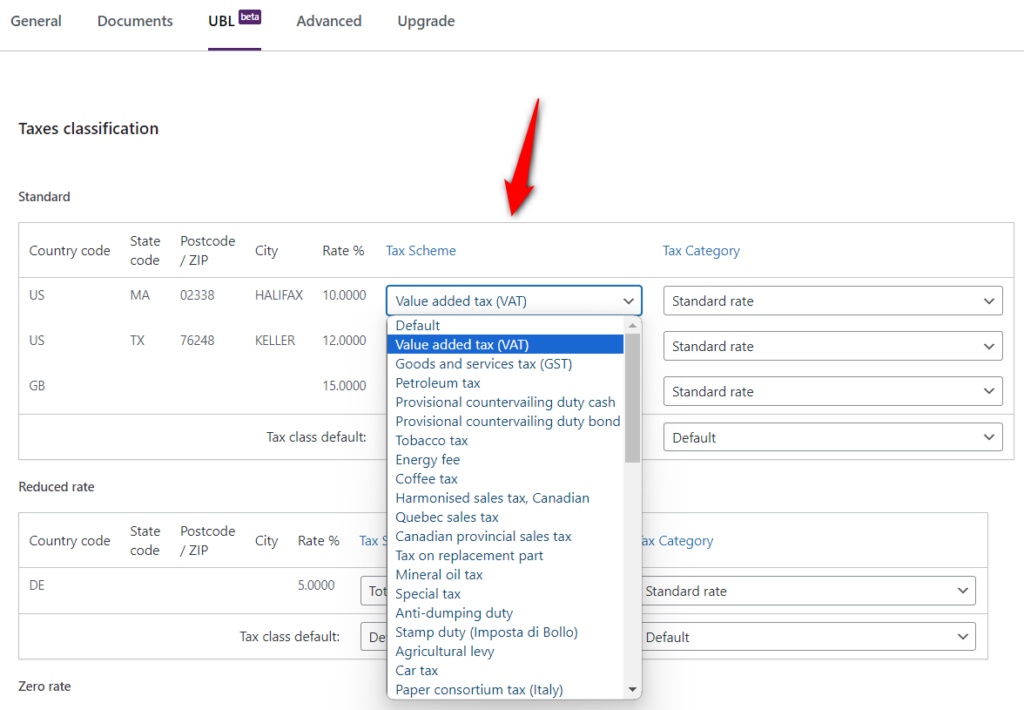This screenshot has width=1024, height=710.
Task: Select Petroleum tax from the scheme list
Action: coord(437,382)
